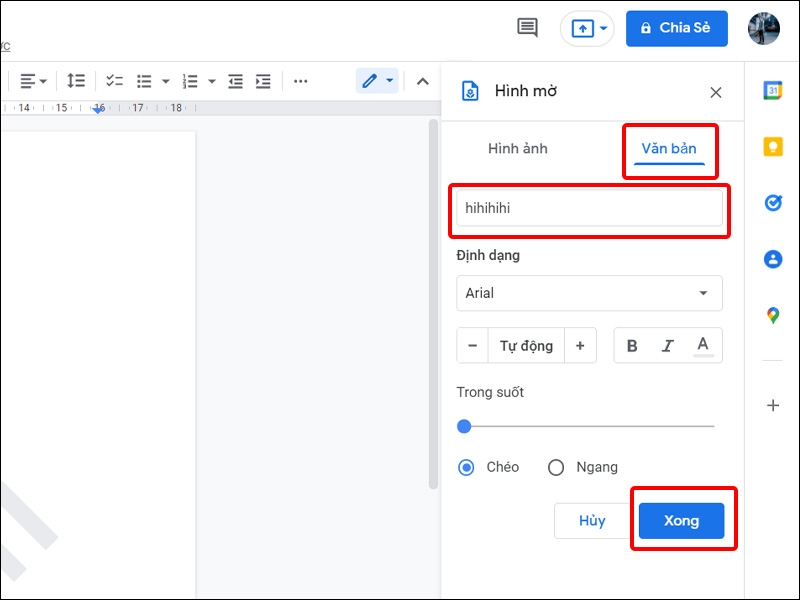
Task: Close the Hình mờ watermark panel
Action: click(716, 92)
